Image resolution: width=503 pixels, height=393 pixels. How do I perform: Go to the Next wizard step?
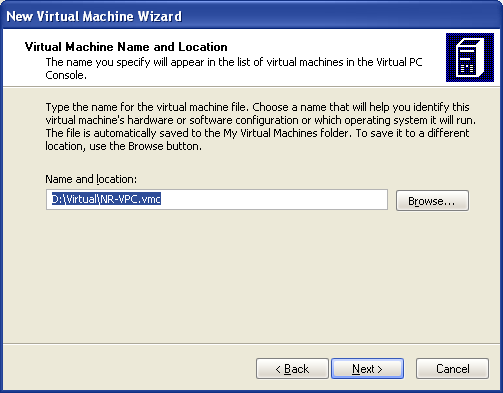(367, 369)
